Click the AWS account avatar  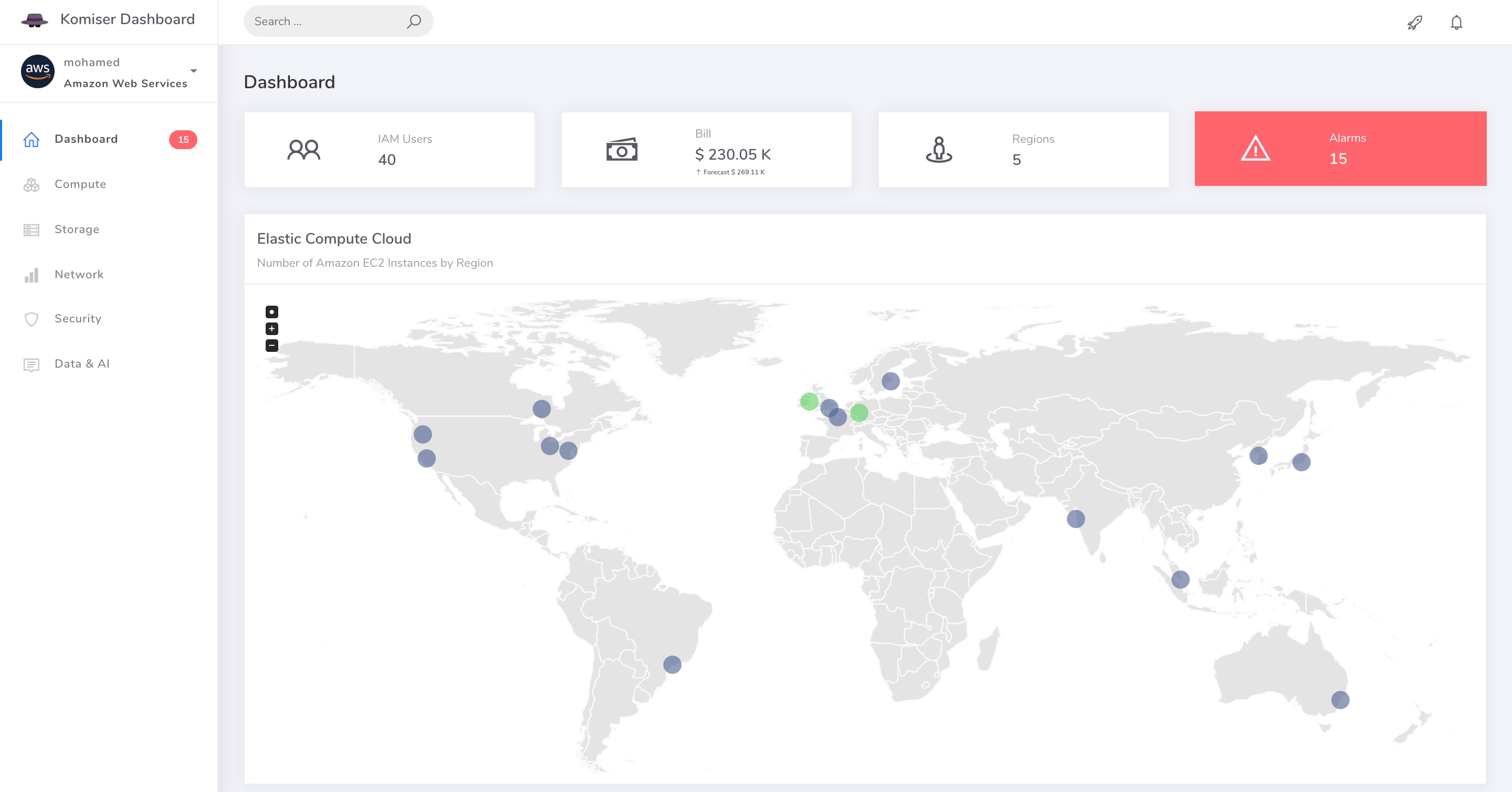tap(38, 71)
